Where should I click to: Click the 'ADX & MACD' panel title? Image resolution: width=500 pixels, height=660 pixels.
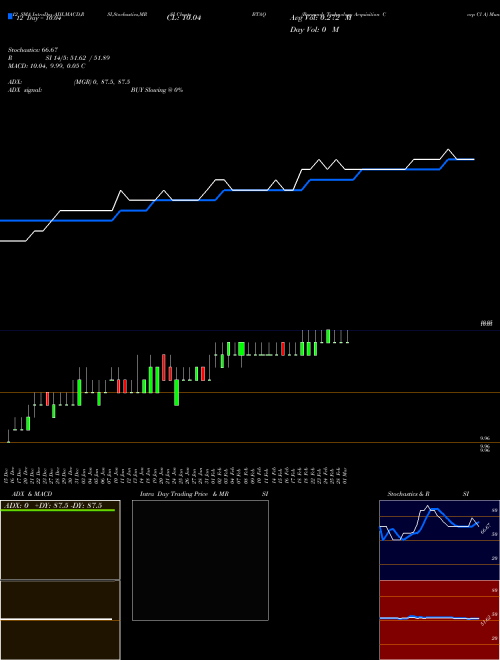point(32,494)
